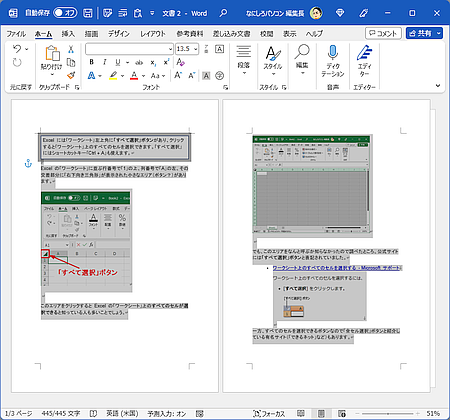Click the Cut scissors icon
This screenshot has width=450, height=420.
pyautogui.click(x=71, y=49)
